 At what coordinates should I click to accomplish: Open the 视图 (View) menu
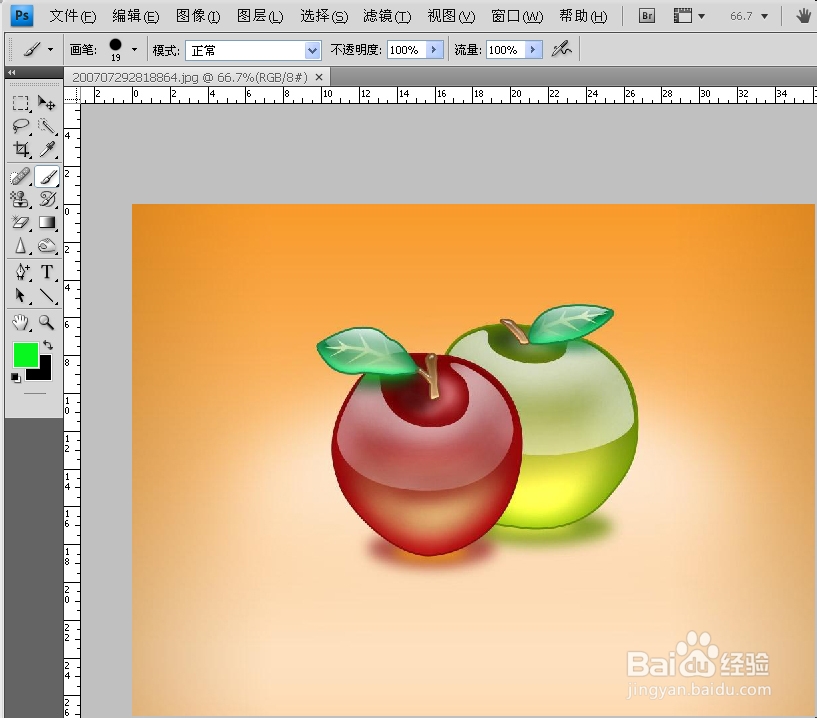[x=451, y=17]
